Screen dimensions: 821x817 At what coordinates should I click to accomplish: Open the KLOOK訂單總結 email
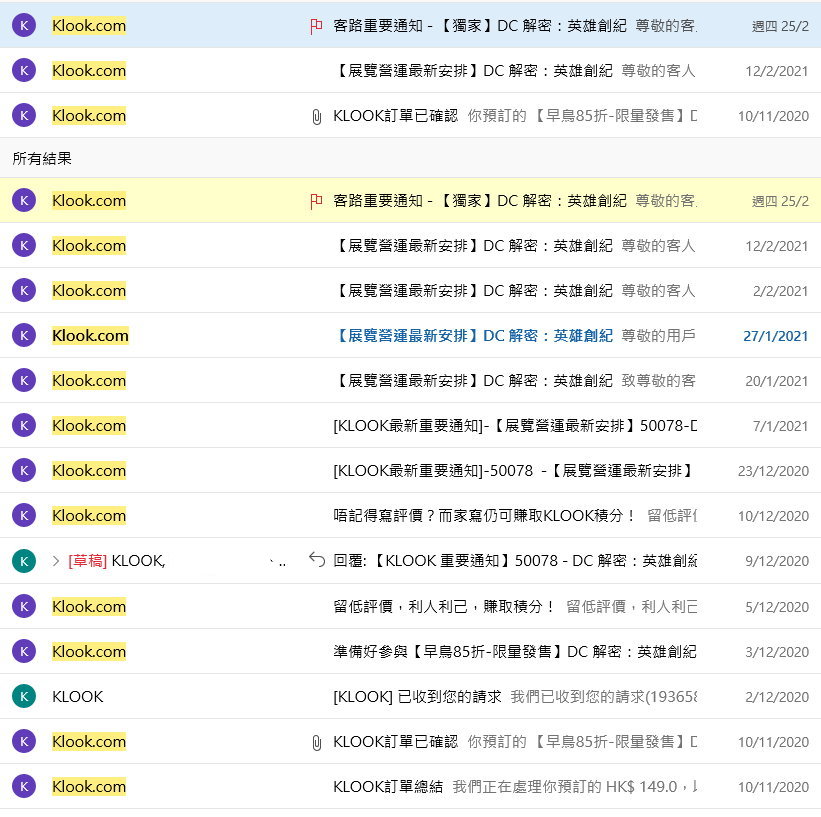pyautogui.click(x=500, y=787)
